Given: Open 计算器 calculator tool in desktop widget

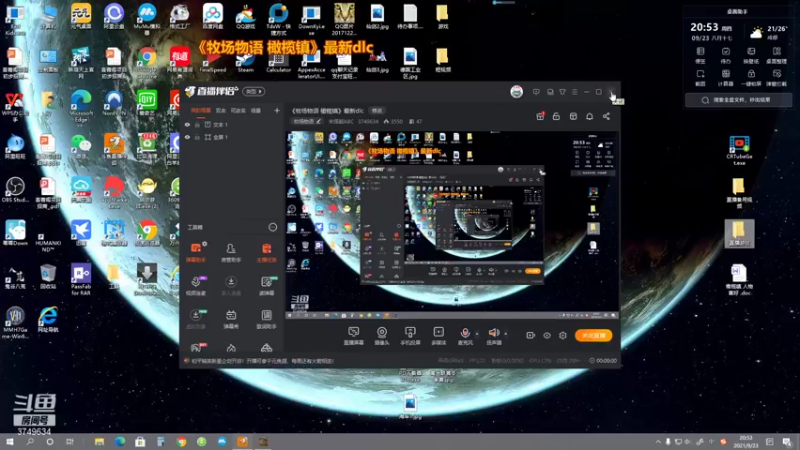Looking at the screenshot, I should 726,77.
